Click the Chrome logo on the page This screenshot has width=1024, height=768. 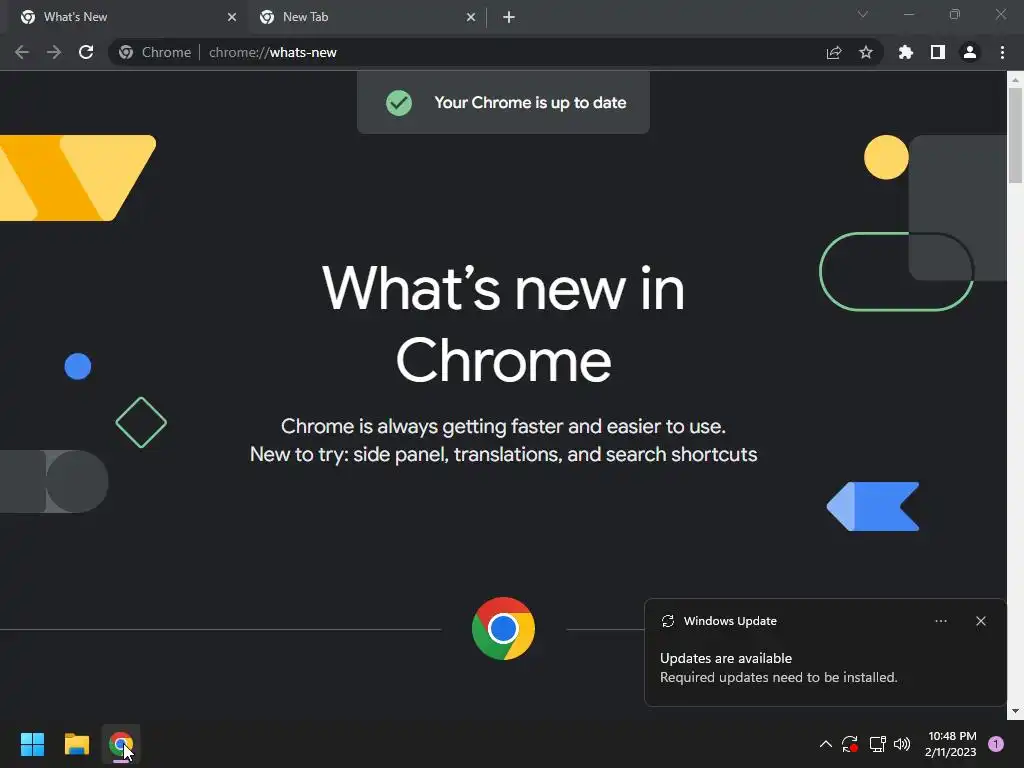point(503,629)
